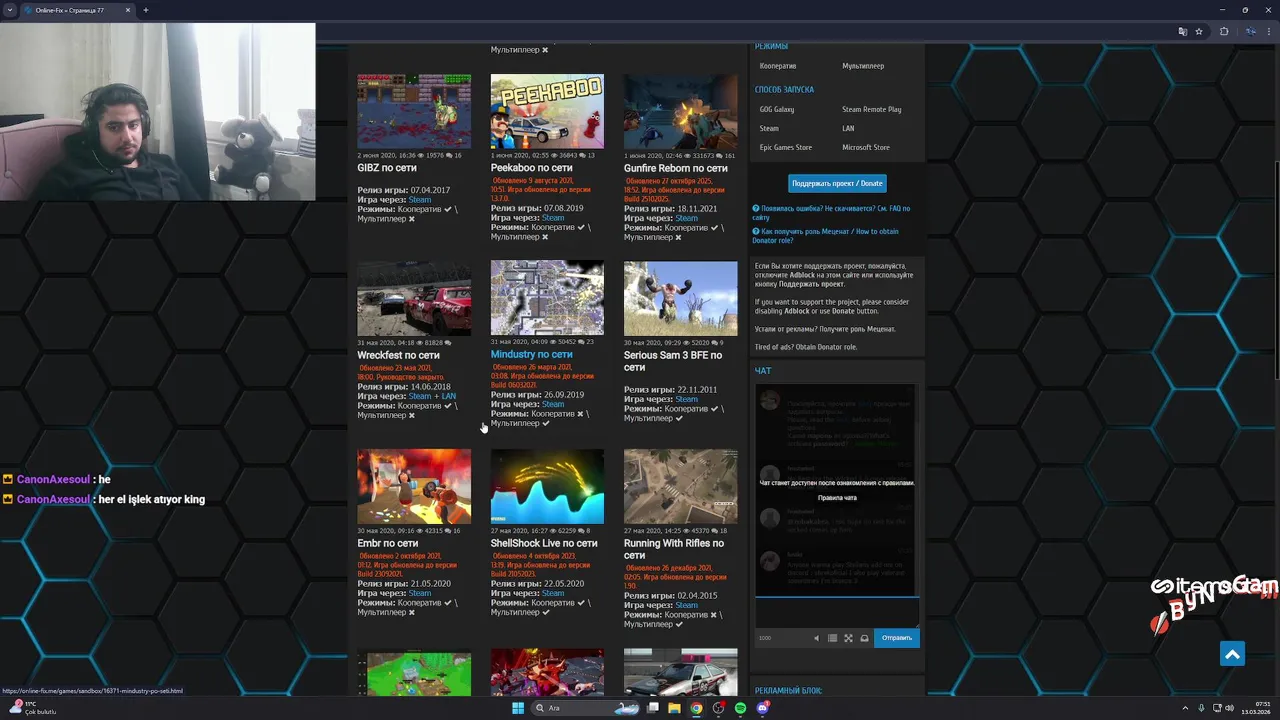This screenshot has width=1280, height=720.
Task: Select the LAN launch method in sidebar
Action: pos(848,128)
